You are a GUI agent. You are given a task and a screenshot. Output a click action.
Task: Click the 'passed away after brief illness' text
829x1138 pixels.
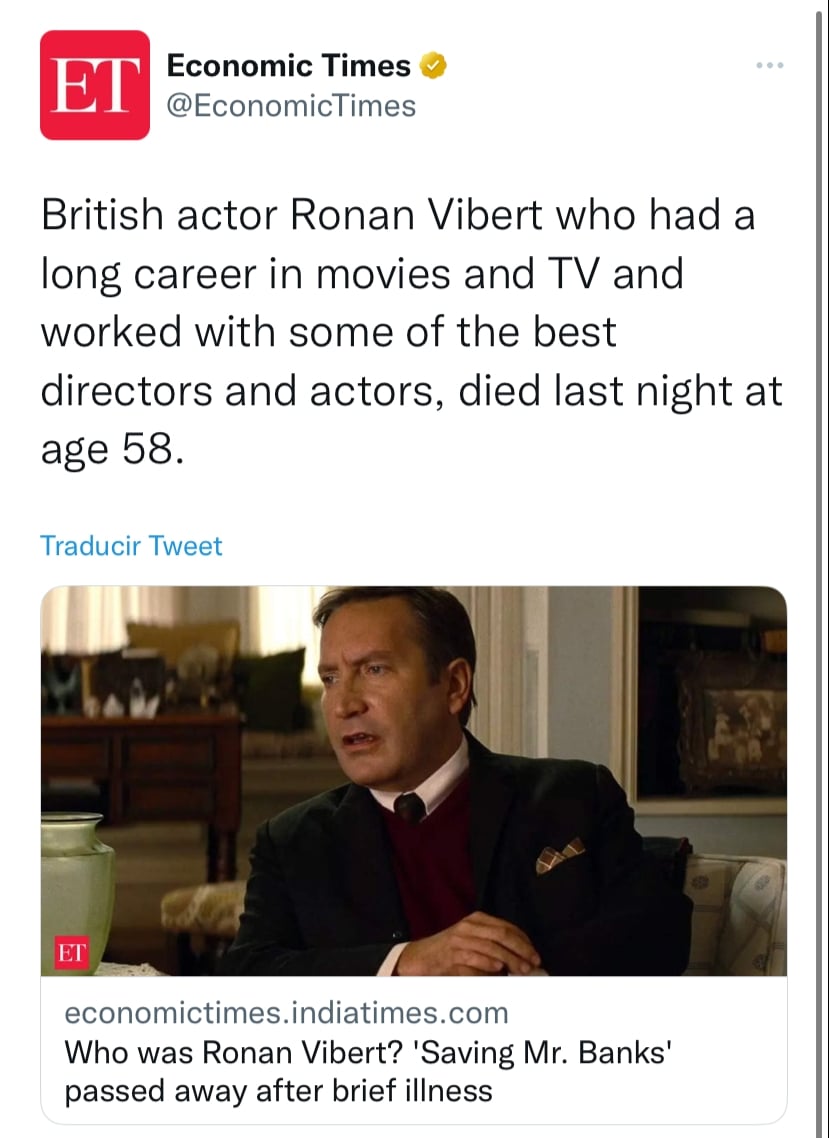pos(279,1091)
